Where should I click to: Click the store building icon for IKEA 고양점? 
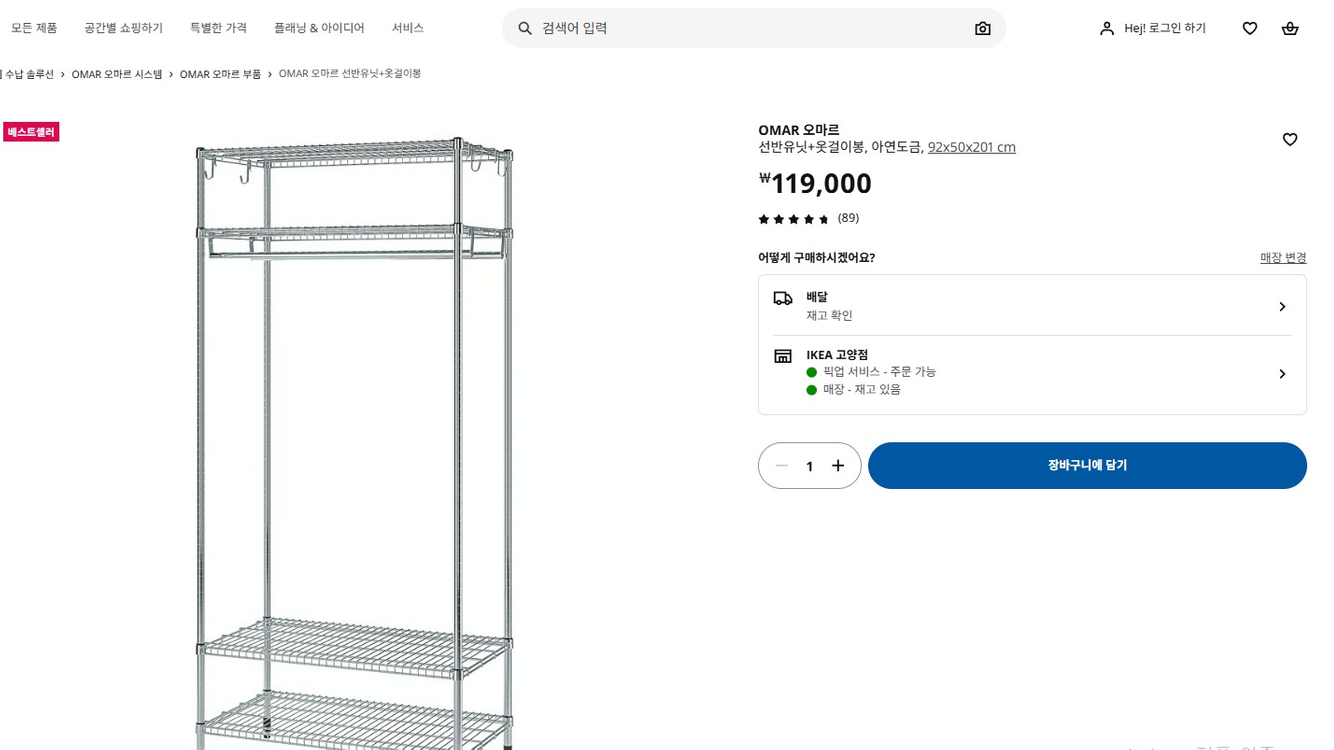pyautogui.click(x=783, y=356)
